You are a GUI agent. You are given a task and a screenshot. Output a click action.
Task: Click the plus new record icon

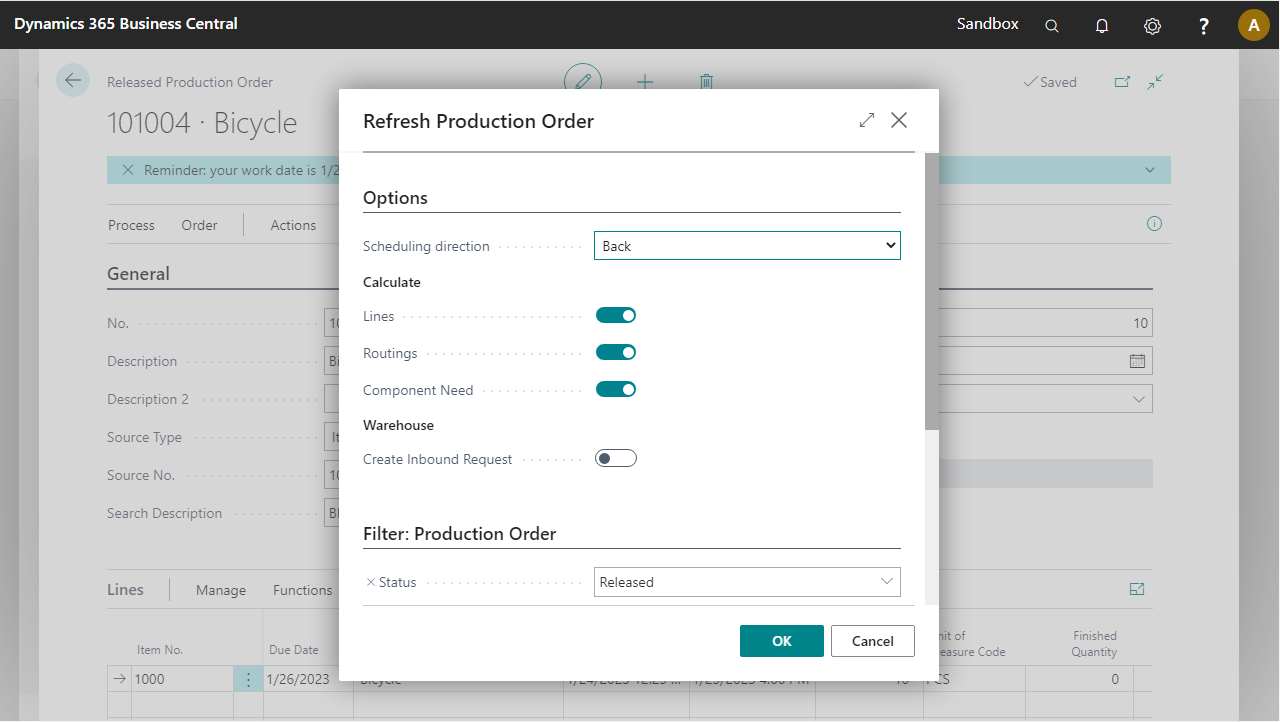(645, 82)
